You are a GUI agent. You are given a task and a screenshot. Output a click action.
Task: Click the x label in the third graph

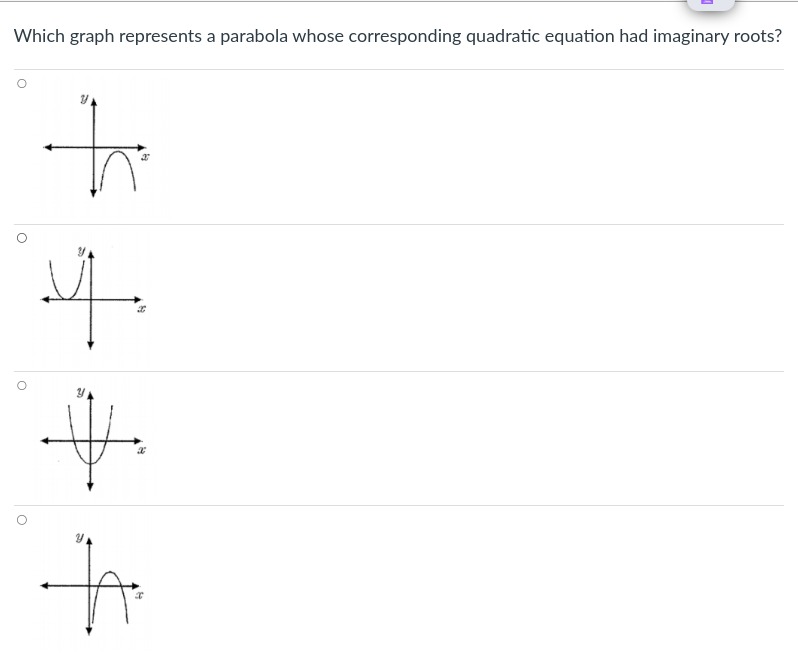click(x=141, y=450)
